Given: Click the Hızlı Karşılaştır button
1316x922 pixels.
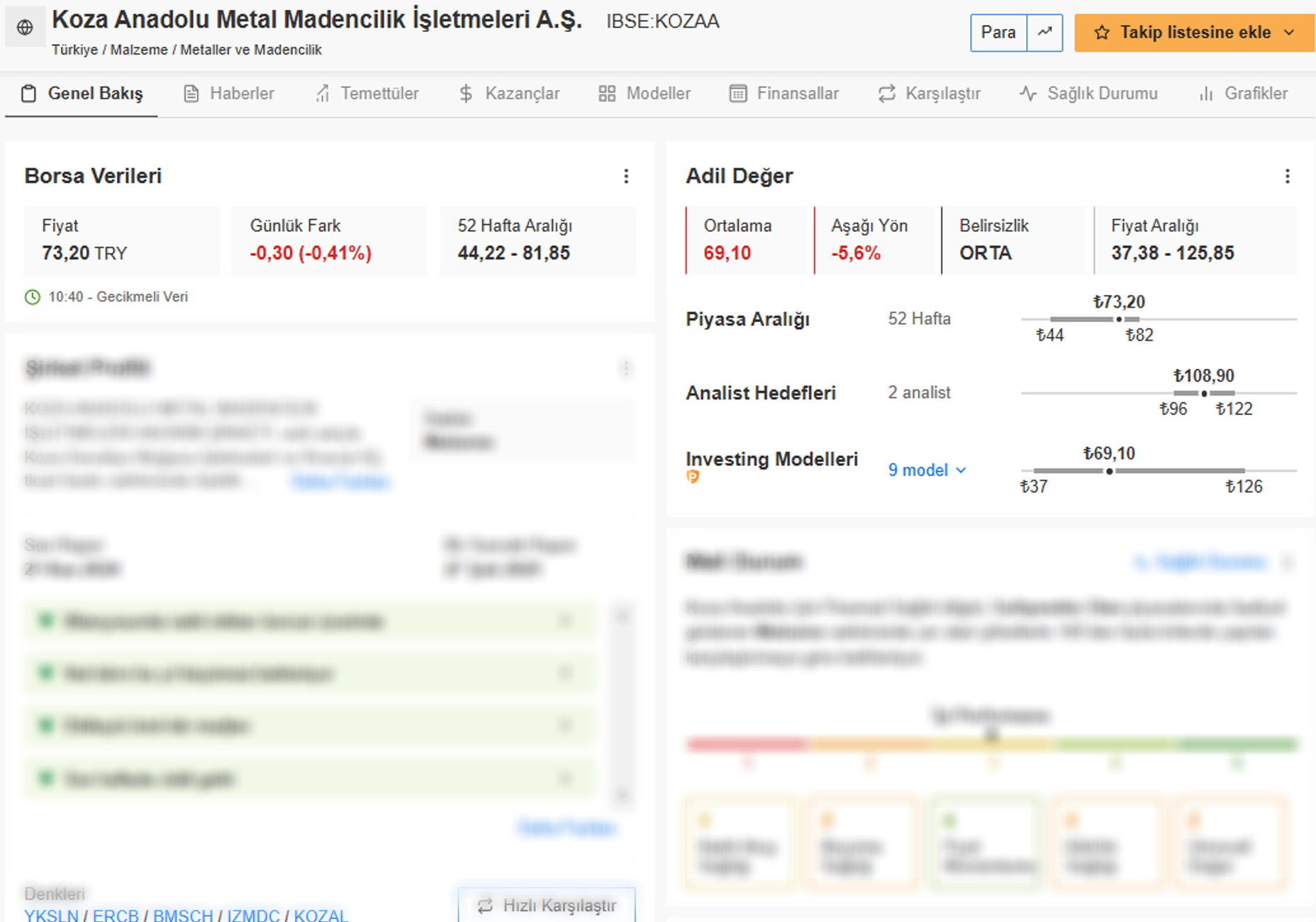Looking at the screenshot, I should 547,905.
